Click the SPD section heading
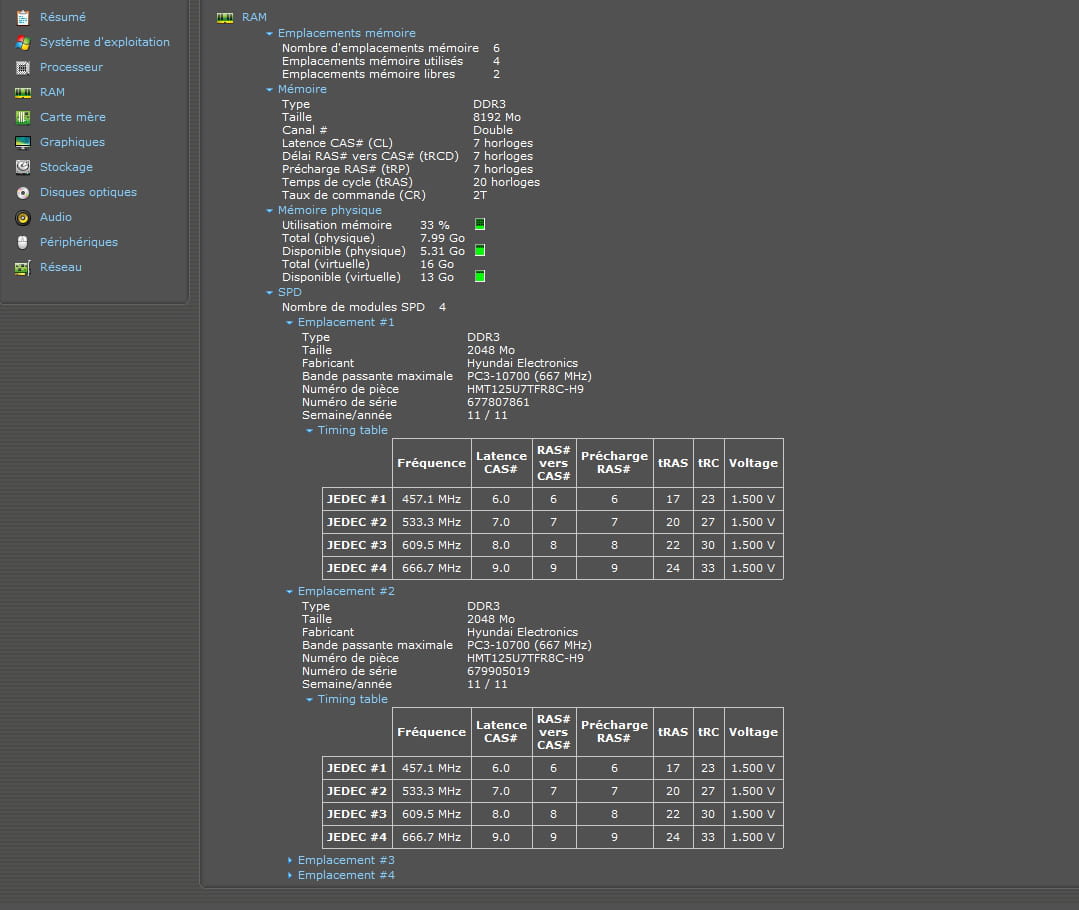1079x910 pixels. point(289,292)
